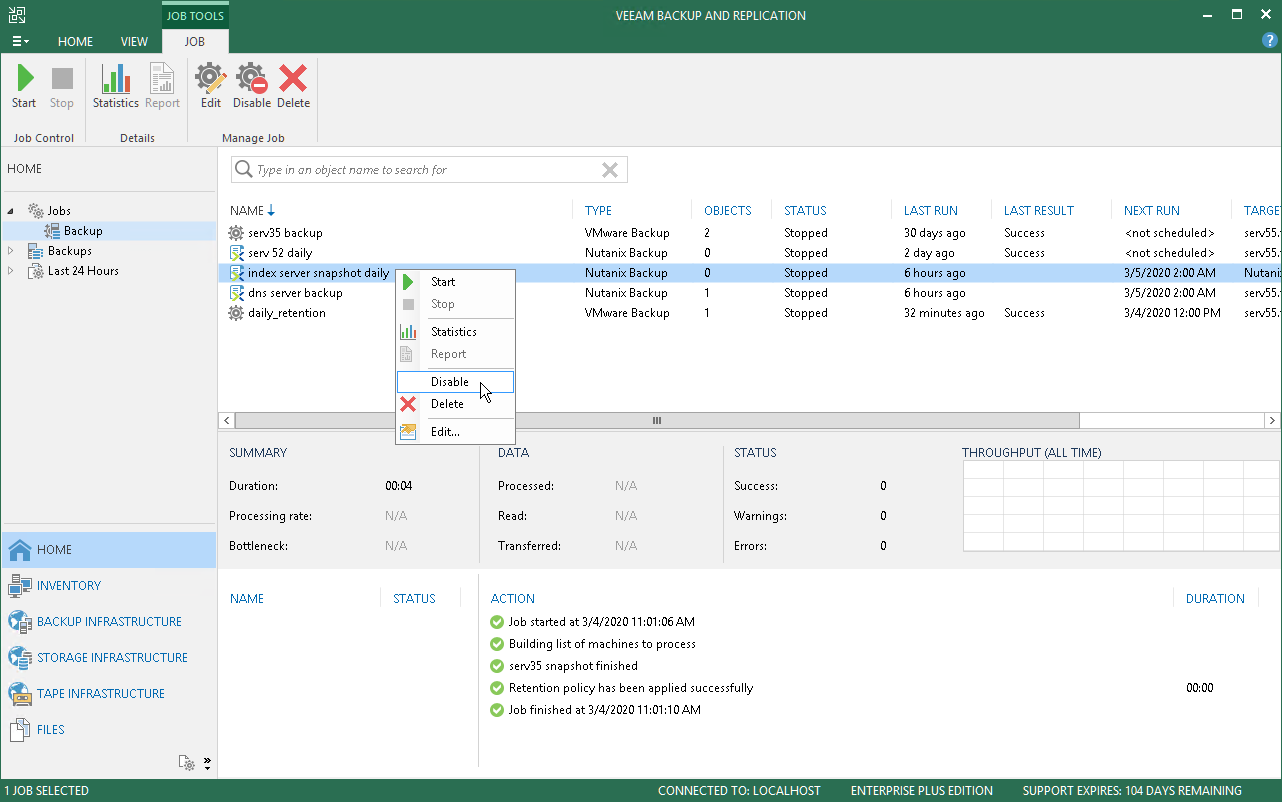This screenshot has height=802, width=1282.
Task: Switch to the VIEW ribbon tab
Action: [x=134, y=42]
